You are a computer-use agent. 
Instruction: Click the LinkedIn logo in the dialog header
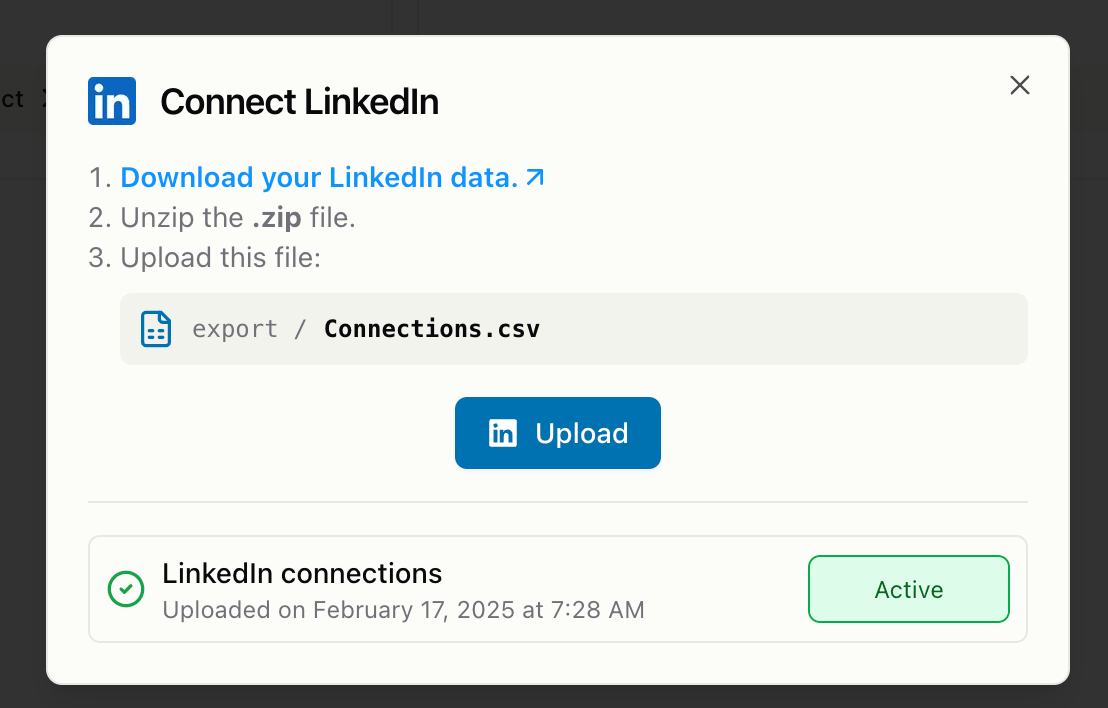(112, 101)
